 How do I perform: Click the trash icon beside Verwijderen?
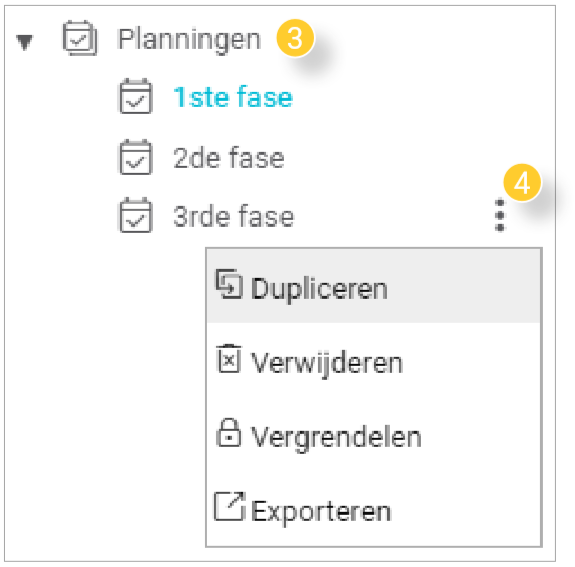228,359
